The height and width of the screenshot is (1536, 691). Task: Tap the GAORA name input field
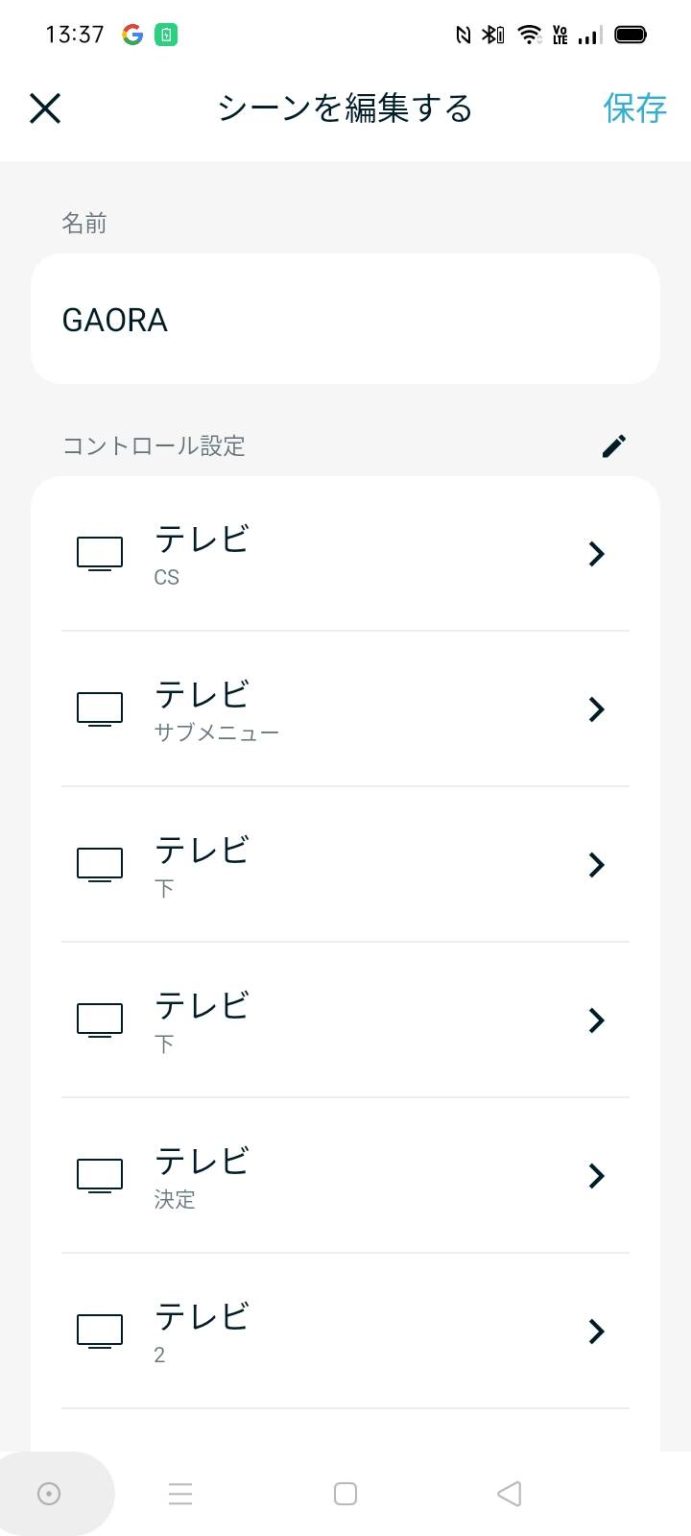click(x=345, y=319)
